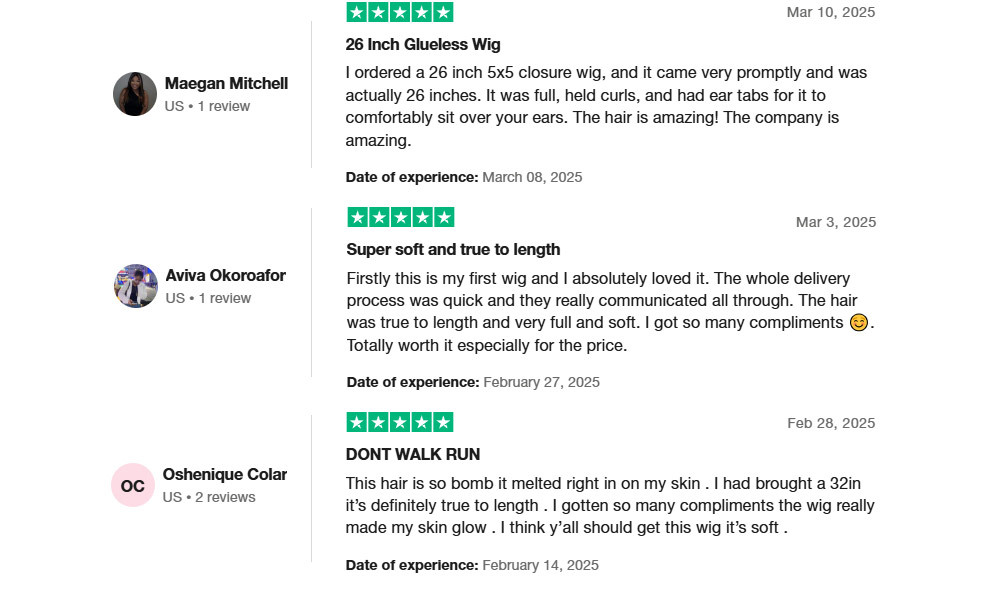1000x601 pixels.
Task: Click the pink OC initials avatar
Action: tap(133, 486)
